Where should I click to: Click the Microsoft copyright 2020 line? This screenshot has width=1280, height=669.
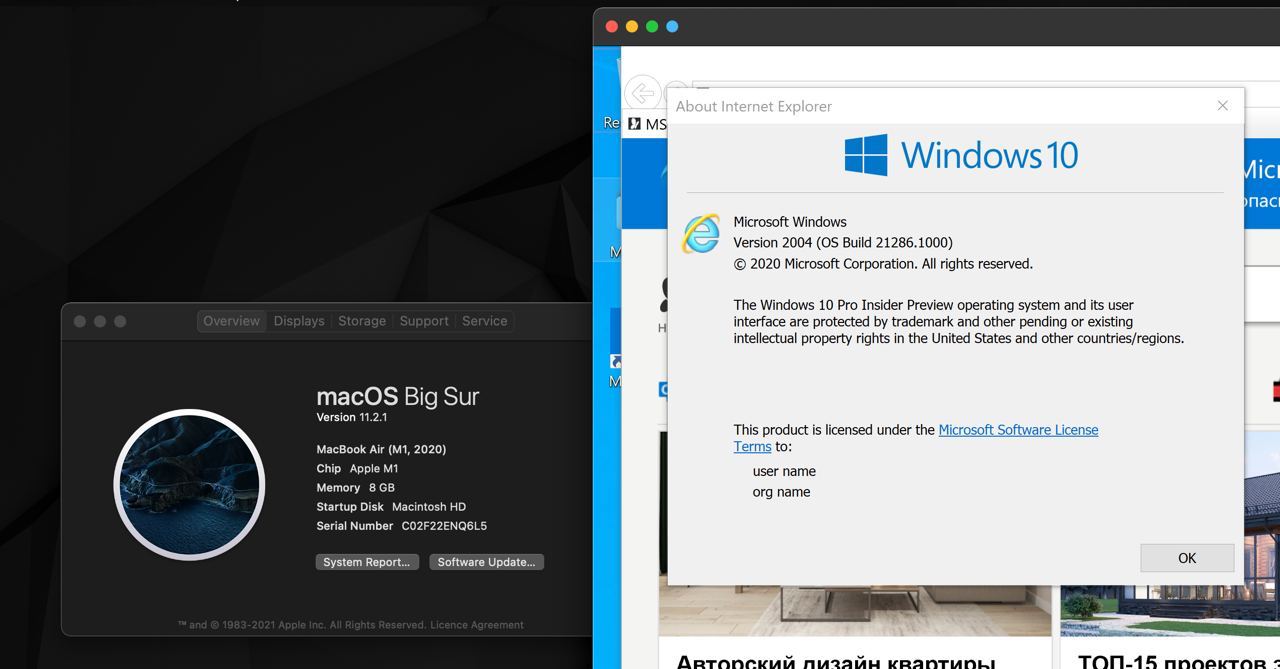pos(883,264)
